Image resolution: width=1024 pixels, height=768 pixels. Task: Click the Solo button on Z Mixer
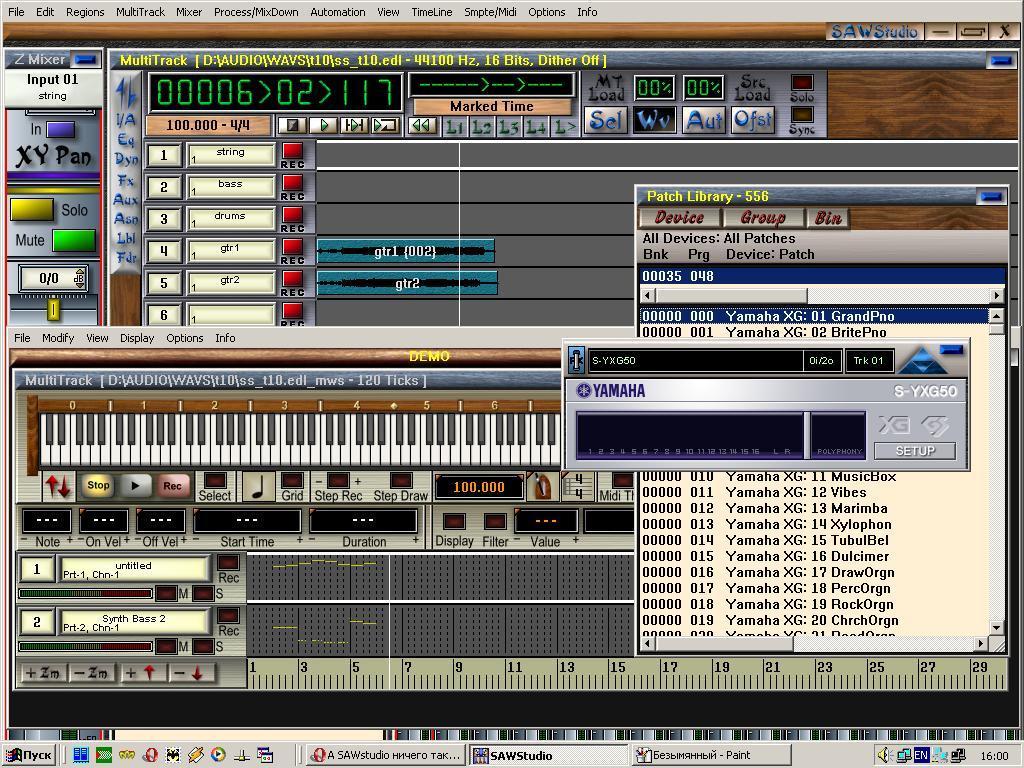(32, 210)
